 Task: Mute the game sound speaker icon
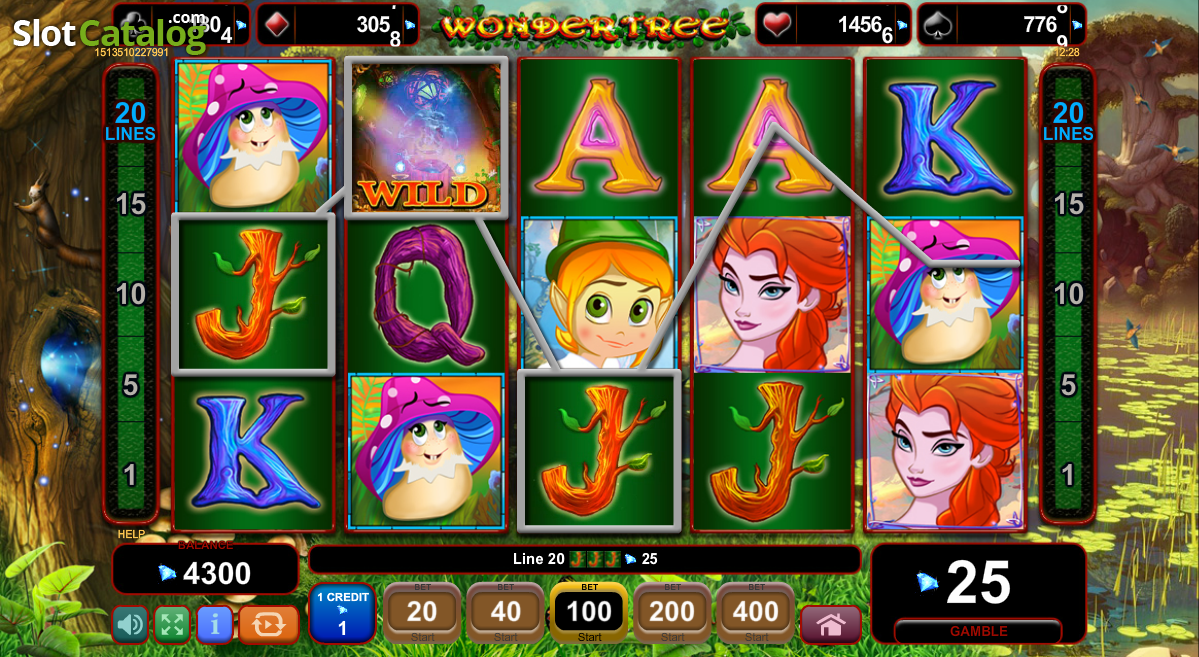[130, 625]
